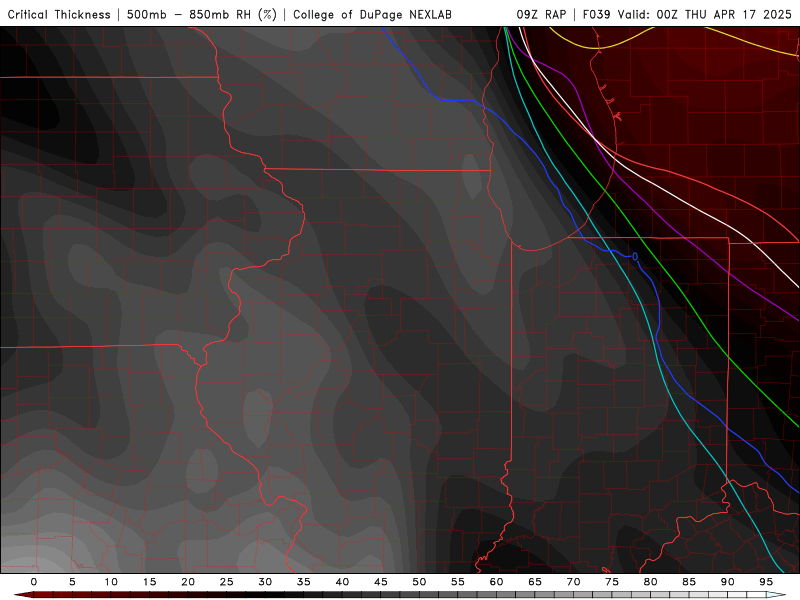Click the "09Z RAP" model run label

click(541, 15)
